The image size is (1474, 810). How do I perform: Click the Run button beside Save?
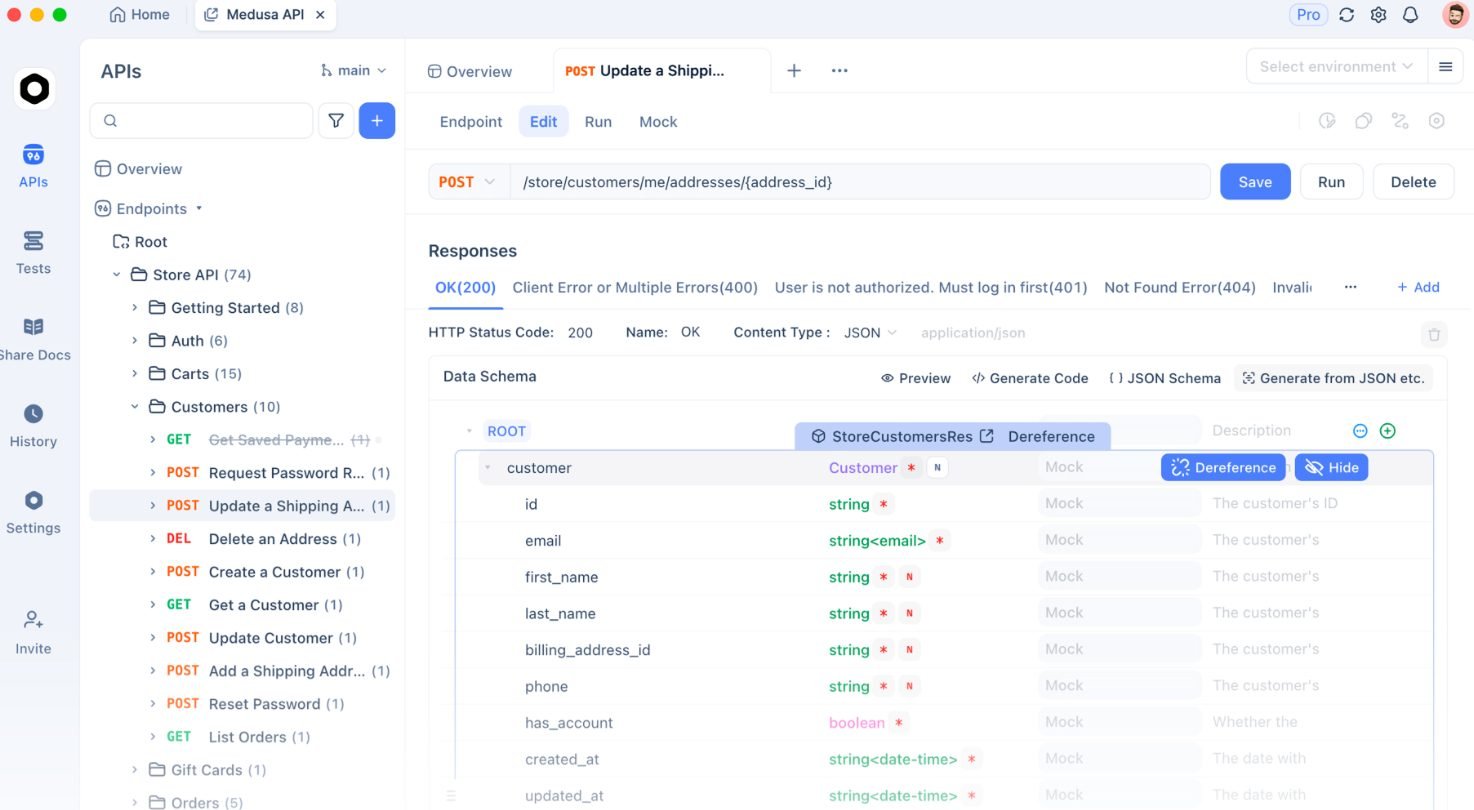1331,182
